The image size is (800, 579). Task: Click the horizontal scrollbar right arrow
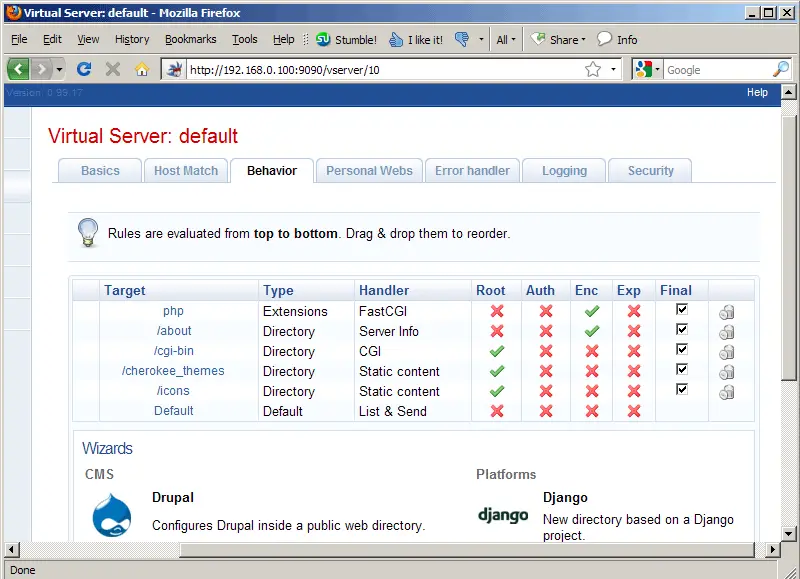773,549
